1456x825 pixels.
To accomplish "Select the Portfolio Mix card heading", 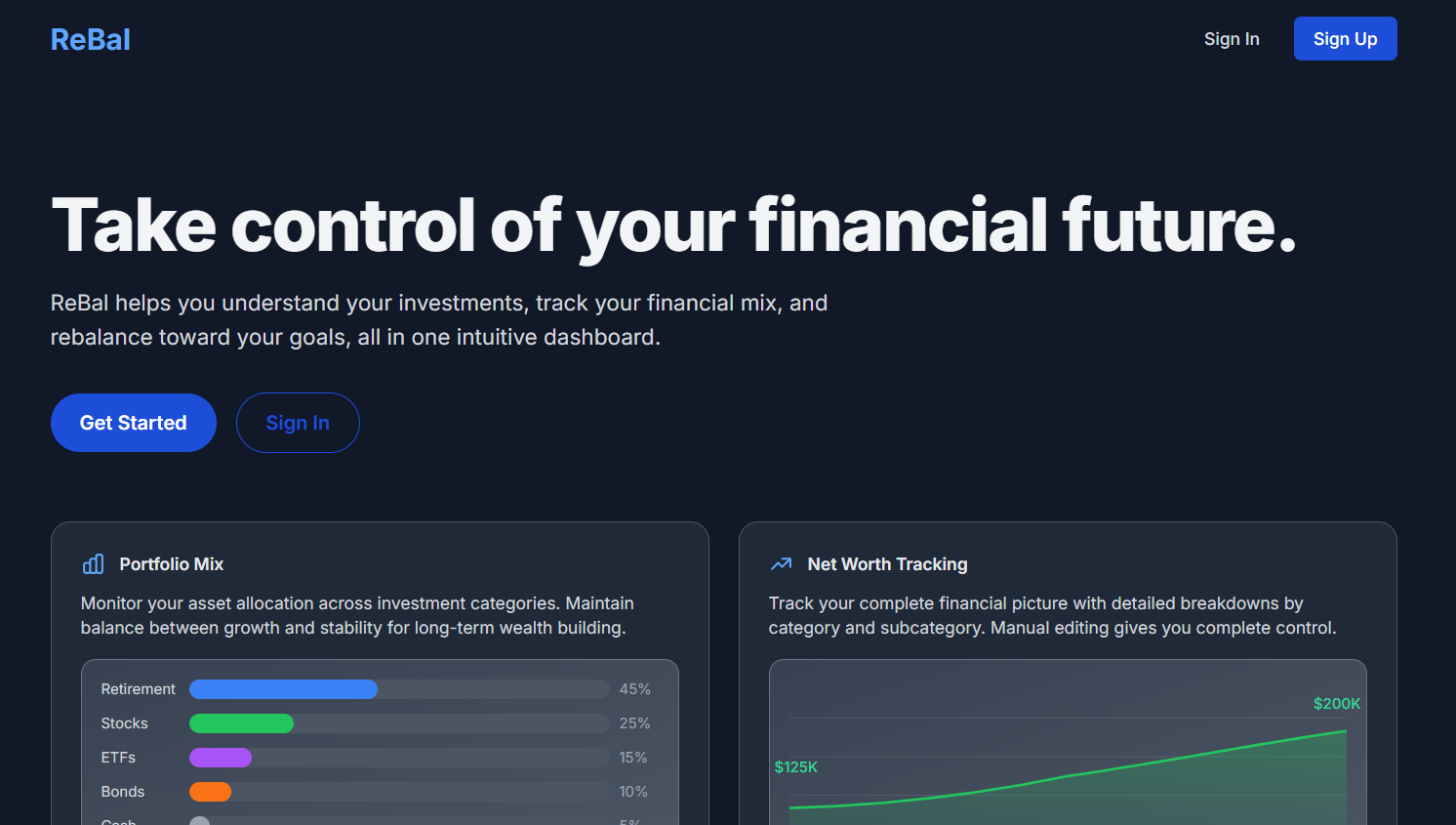I will click(x=172, y=564).
